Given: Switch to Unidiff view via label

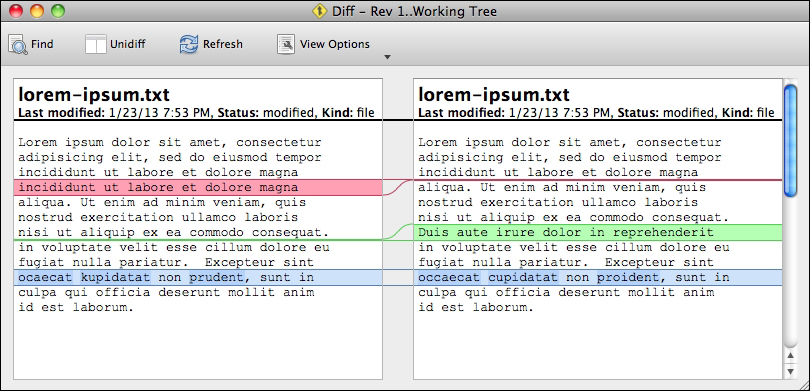Looking at the screenshot, I should (127, 44).
